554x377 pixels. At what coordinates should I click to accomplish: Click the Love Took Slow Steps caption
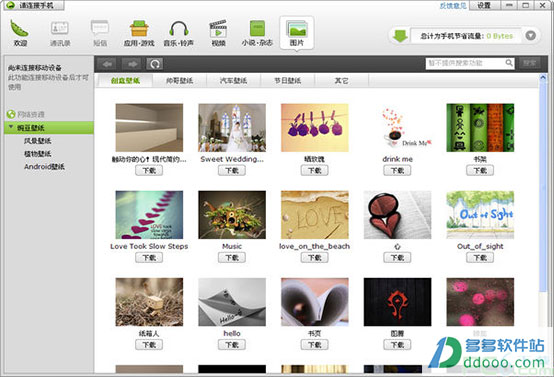point(149,246)
